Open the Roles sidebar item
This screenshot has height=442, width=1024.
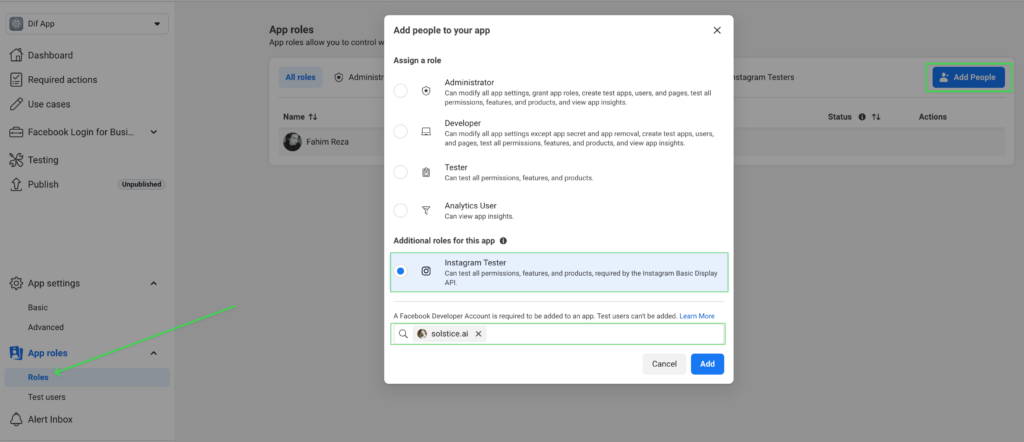point(87,377)
